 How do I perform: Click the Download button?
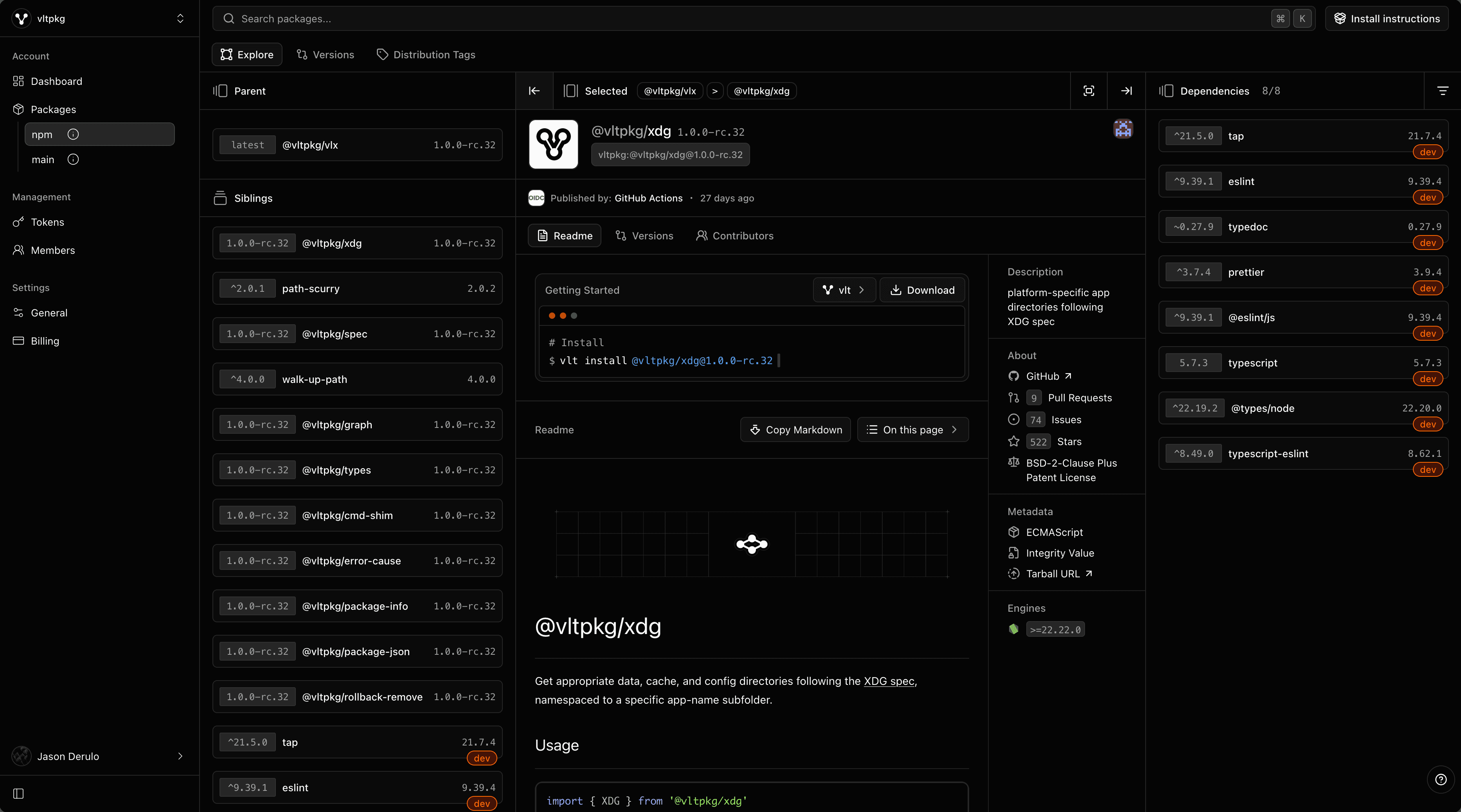click(x=922, y=290)
